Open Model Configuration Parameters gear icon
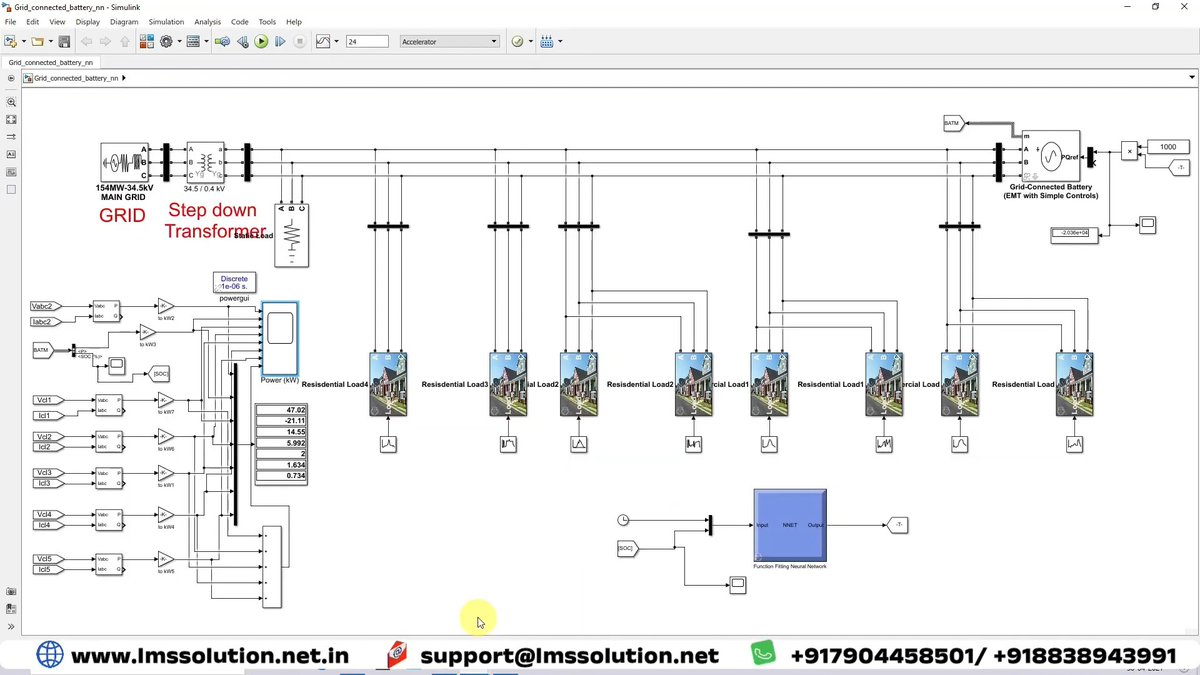 (x=166, y=41)
